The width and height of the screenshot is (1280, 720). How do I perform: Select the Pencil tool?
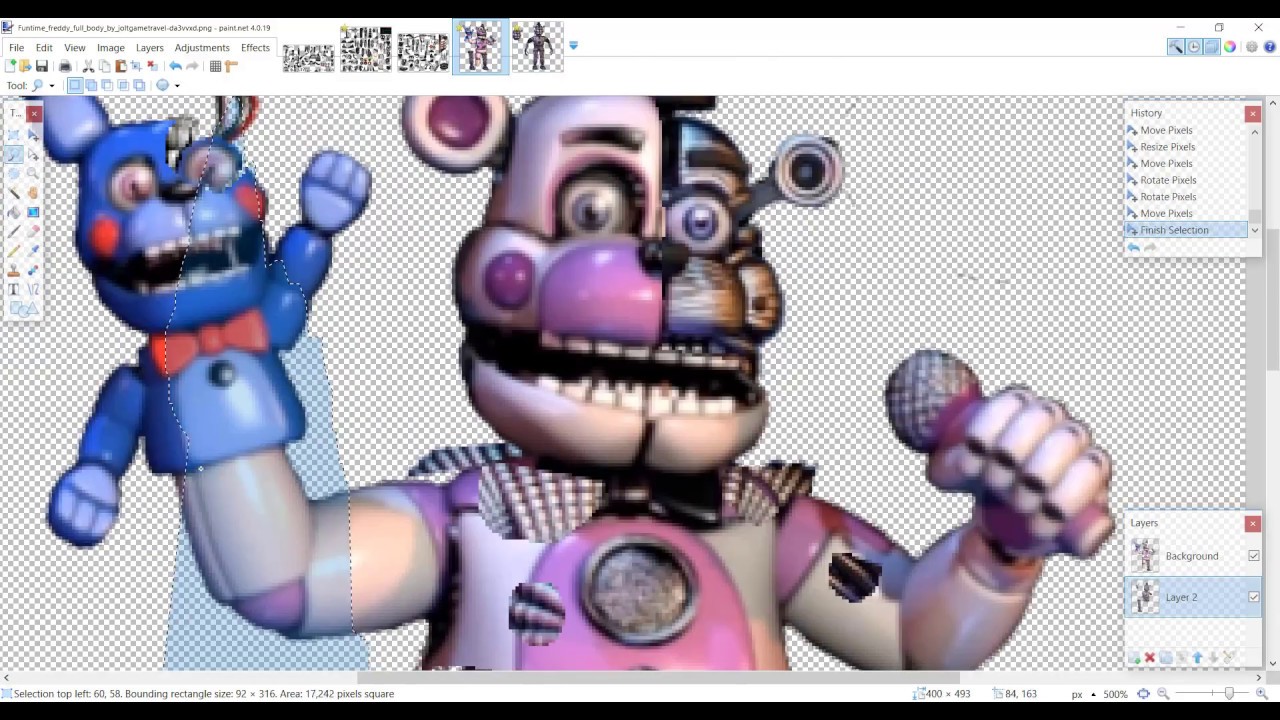[x=14, y=250]
